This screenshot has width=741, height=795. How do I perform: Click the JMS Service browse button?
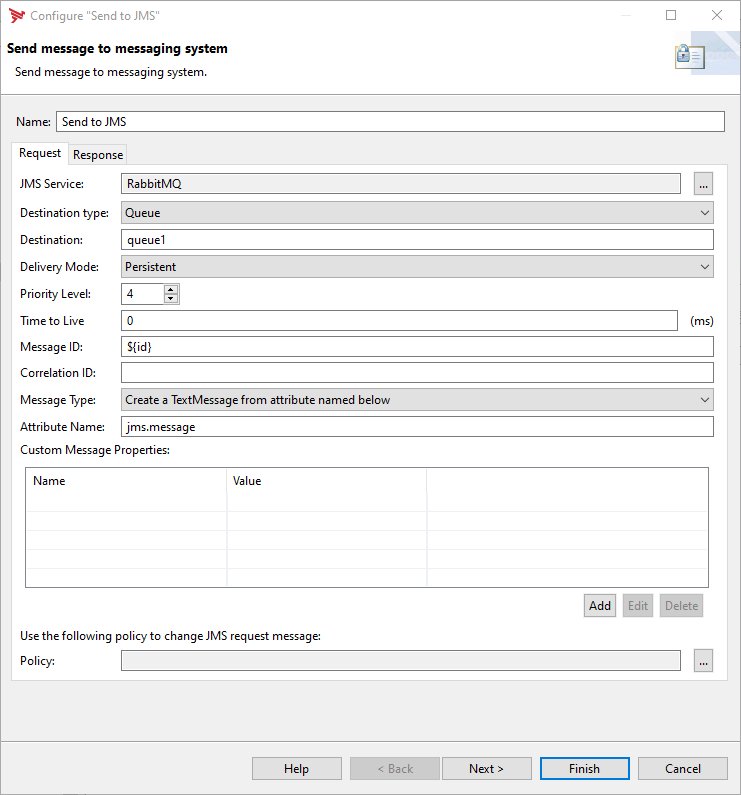[x=703, y=184]
